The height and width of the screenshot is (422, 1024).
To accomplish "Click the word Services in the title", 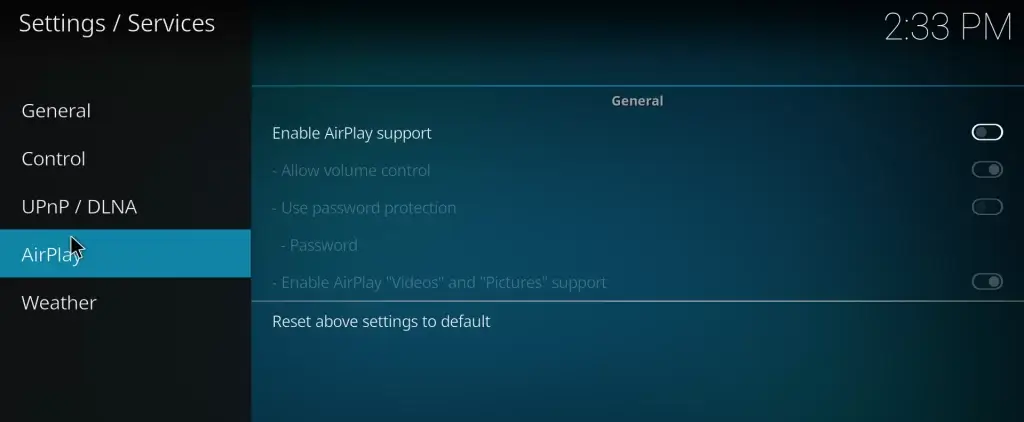I will [x=171, y=23].
